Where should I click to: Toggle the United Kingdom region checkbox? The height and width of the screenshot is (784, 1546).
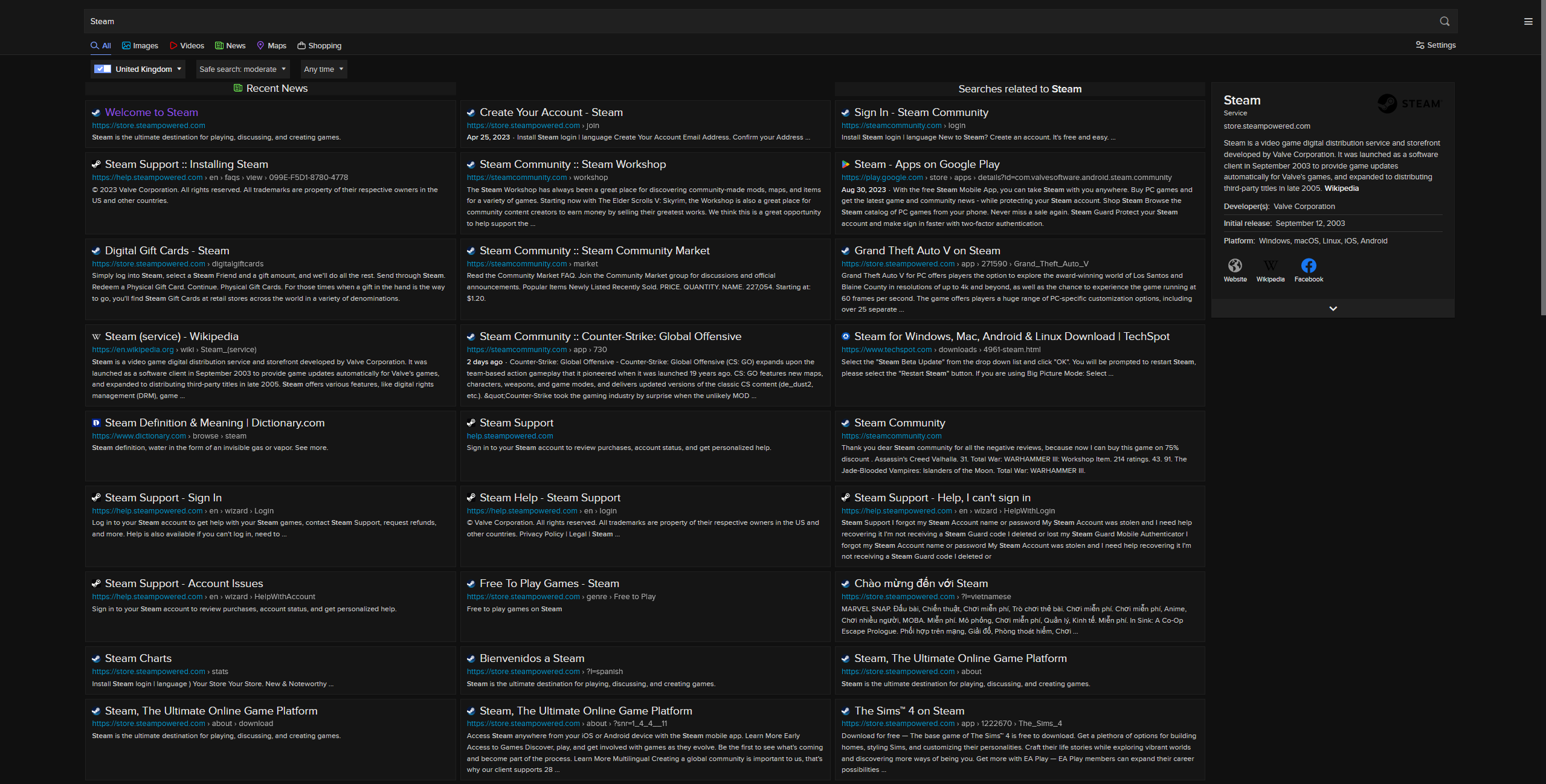pyautogui.click(x=102, y=69)
